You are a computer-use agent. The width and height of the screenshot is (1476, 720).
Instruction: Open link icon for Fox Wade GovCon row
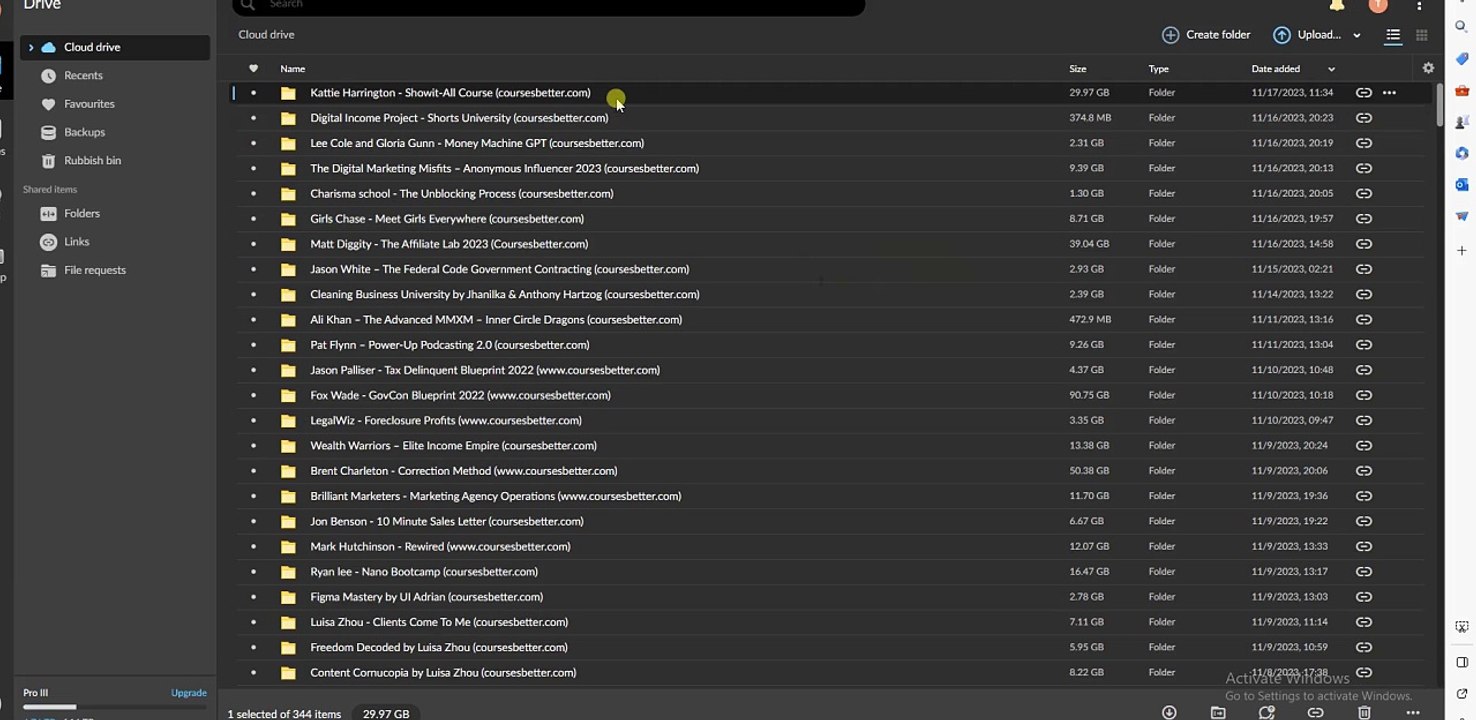pyautogui.click(x=1363, y=395)
